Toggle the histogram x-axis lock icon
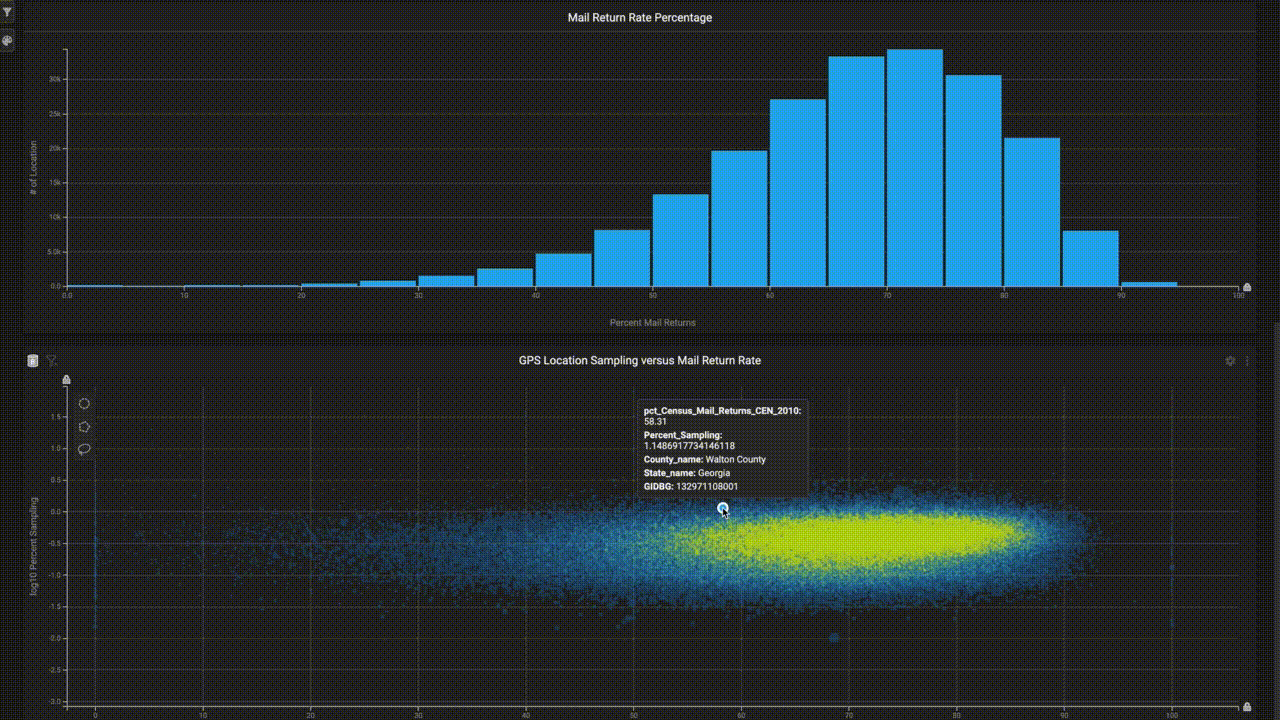1280x720 pixels. [1247, 287]
